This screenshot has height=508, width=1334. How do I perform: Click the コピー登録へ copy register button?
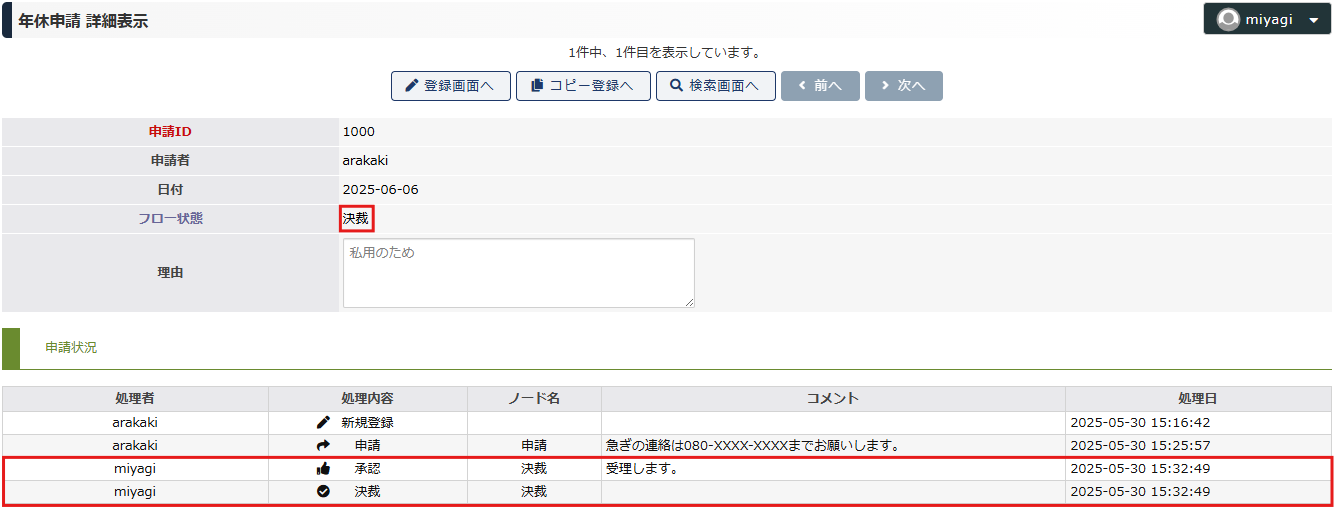click(583, 86)
